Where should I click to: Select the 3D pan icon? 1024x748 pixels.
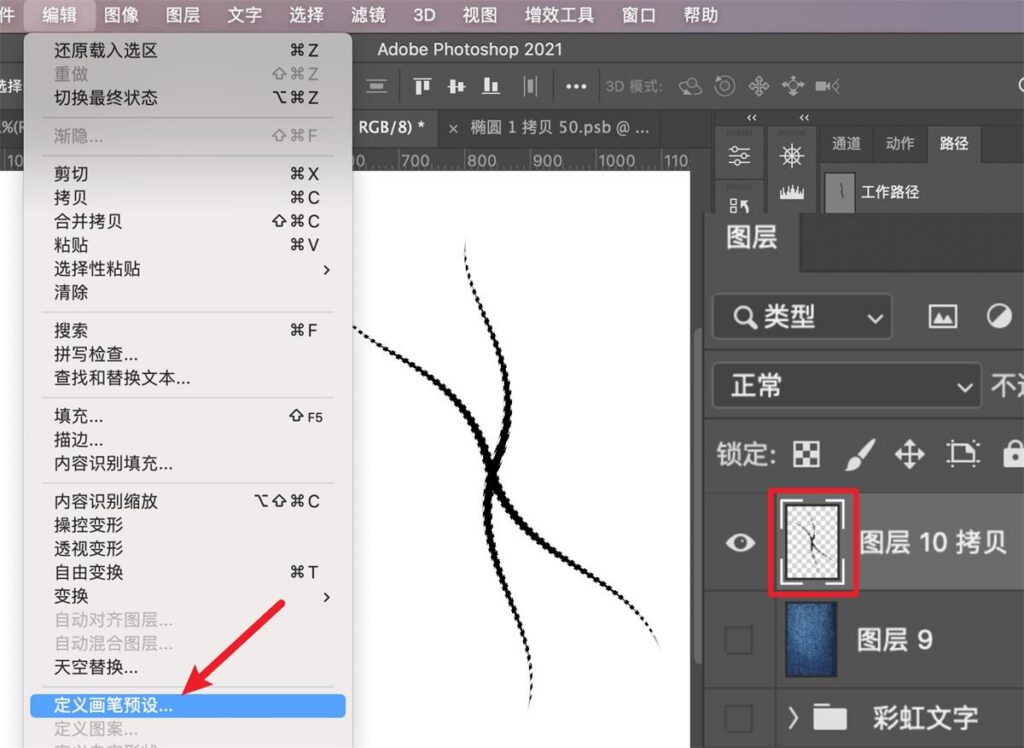pyautogui.click(x=759, y=86)
